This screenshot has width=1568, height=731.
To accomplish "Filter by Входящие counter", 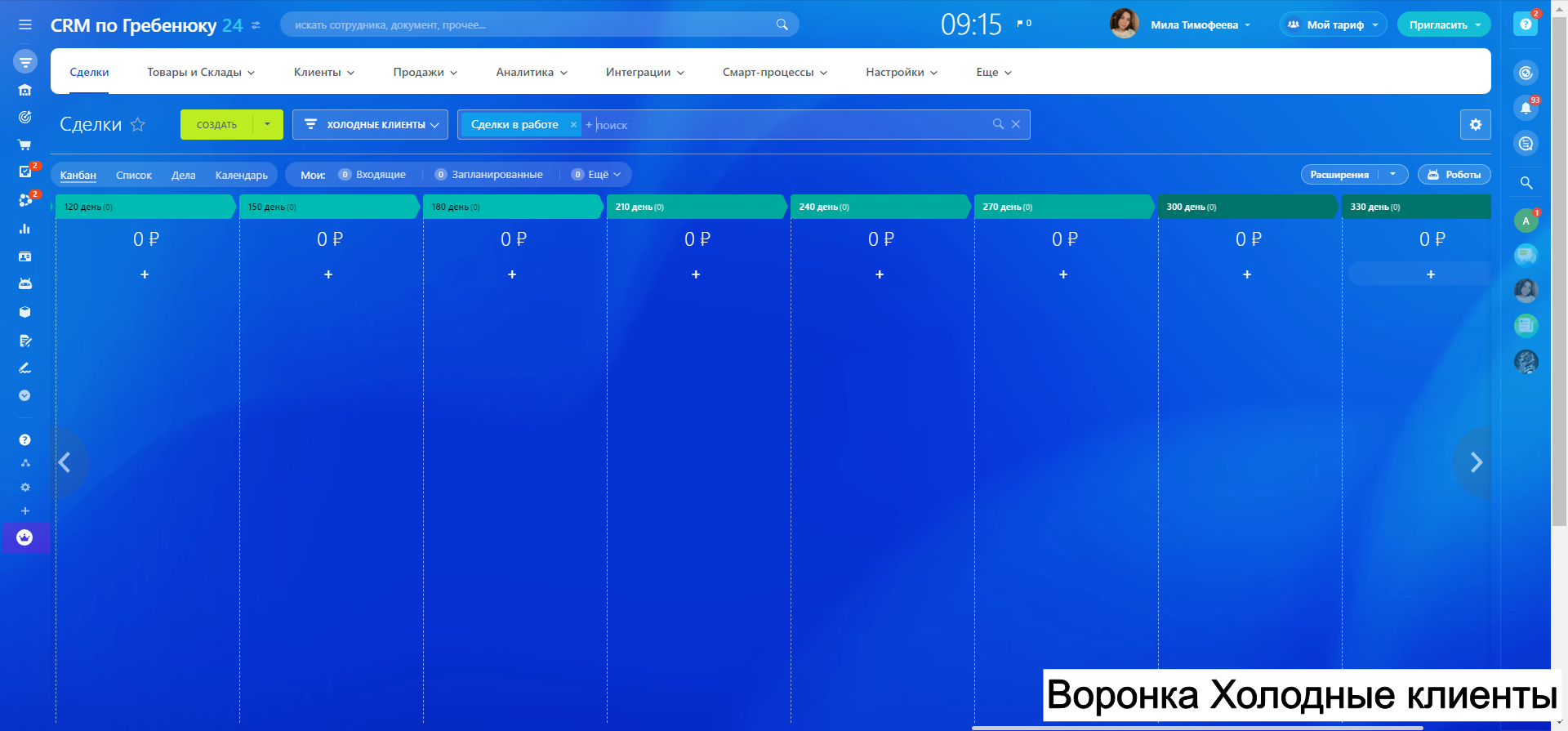I will [x=372, y=174].
